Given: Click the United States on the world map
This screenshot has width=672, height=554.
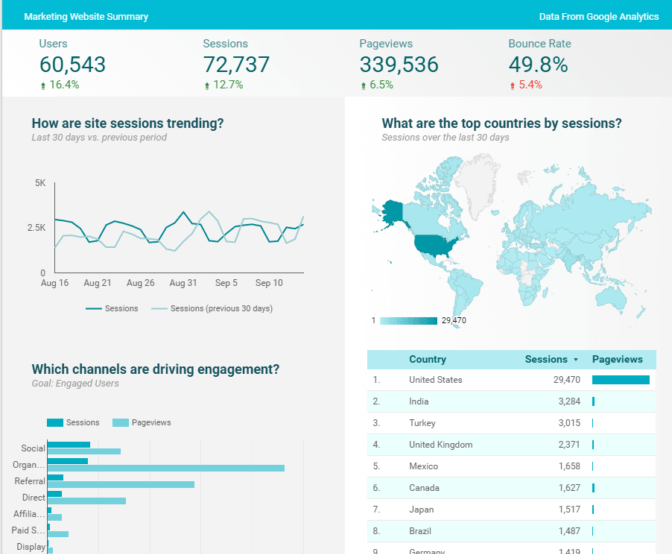Looking at the screenshot, I should point(434,245).
